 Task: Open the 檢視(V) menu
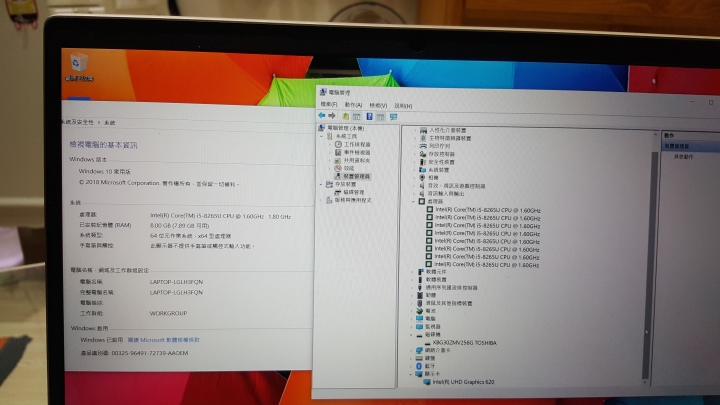coord(378,106)
